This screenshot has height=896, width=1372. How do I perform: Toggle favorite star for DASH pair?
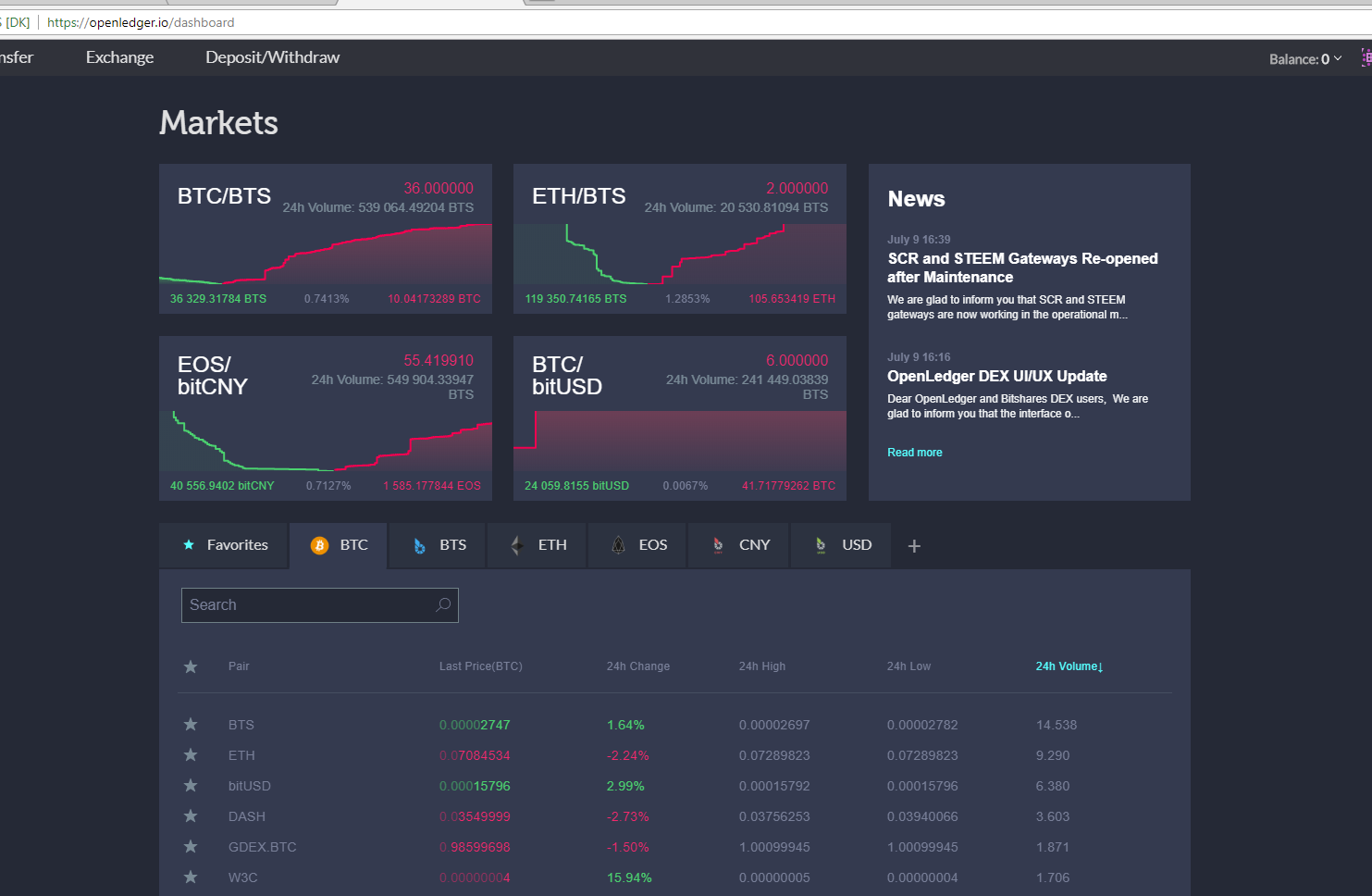tap(191, 816)
